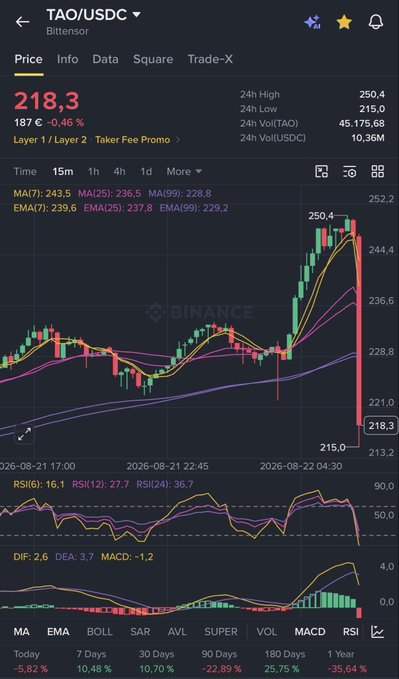Image resolution: width=399 pixels, height=679 pixels.
Task: Click the 187 € converted price
Action: pos(28,123)
